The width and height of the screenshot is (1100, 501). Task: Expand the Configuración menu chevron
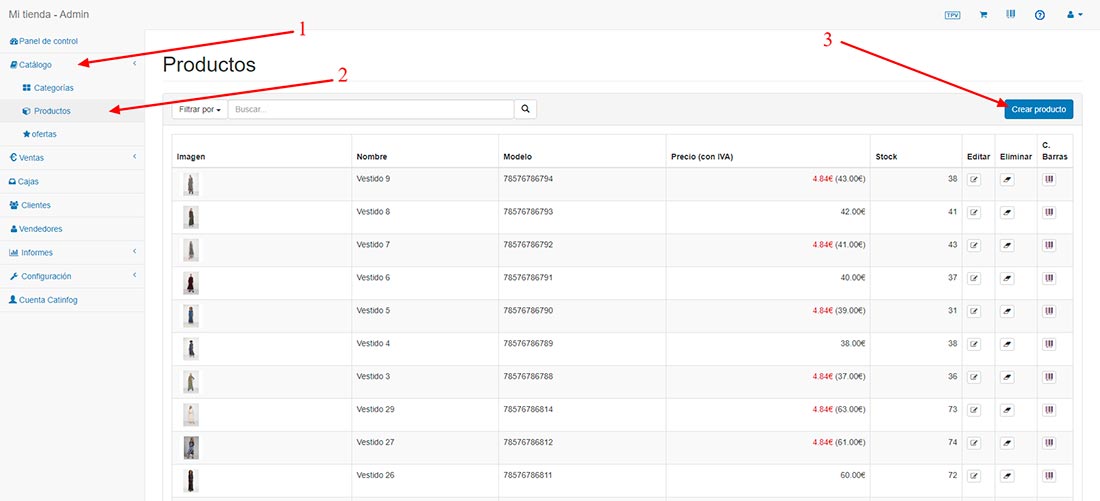134,275
